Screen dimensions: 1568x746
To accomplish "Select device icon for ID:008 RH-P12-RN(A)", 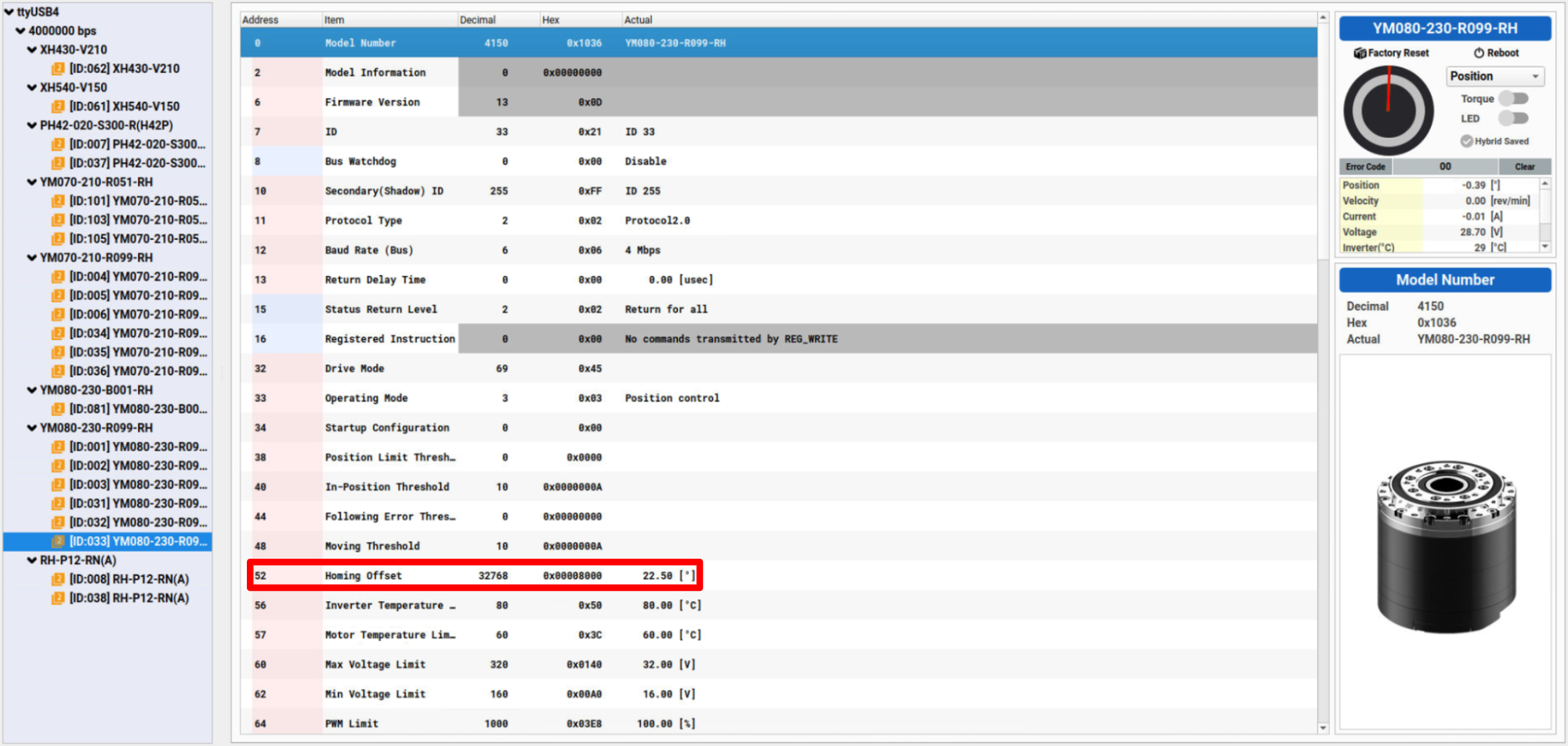I will coord(58,579).
